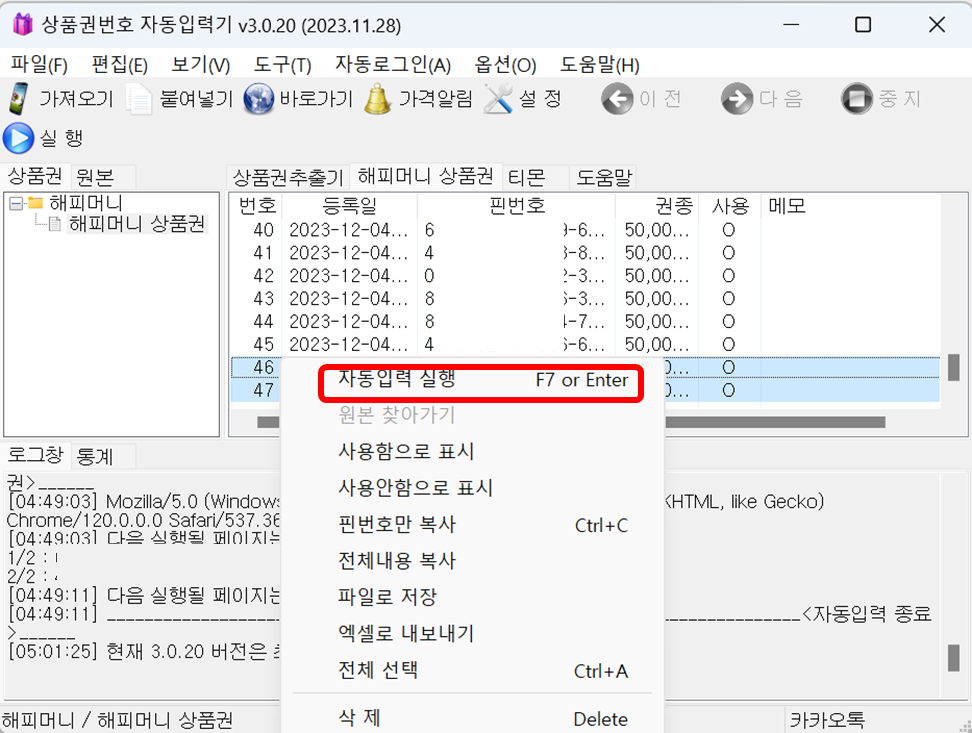Choose 파일로 저장 in the context menu
This screenshot has width=972, height=733.
(472, 597)
